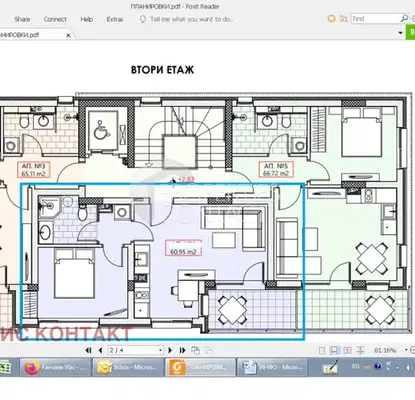
Task: Switch to Foxit ПЛАНИРОВКИ taskbar button
Action: click(x=200, y=367)
